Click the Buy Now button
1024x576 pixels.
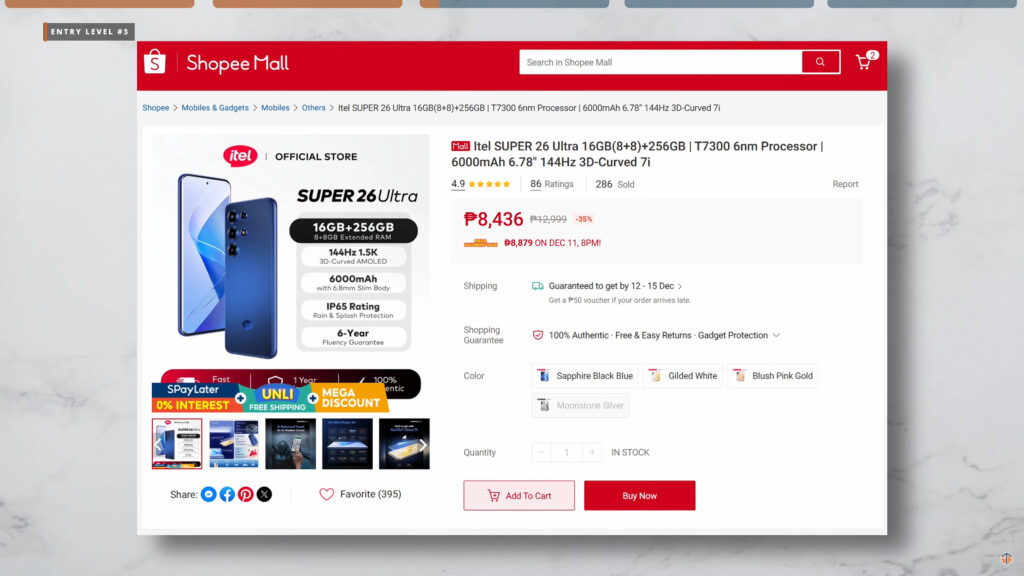639,496
